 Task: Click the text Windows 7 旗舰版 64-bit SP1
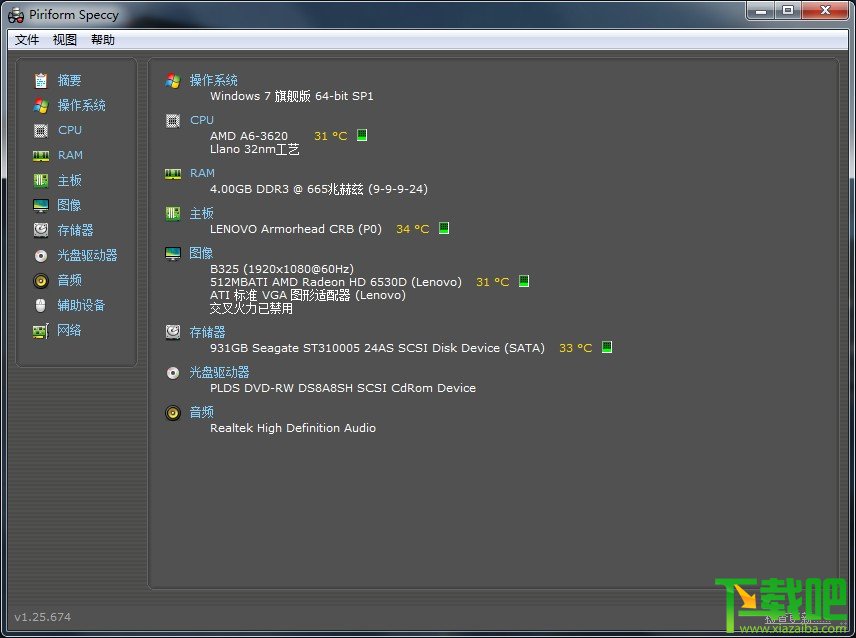pyautogui.click(x=292, y=97)
